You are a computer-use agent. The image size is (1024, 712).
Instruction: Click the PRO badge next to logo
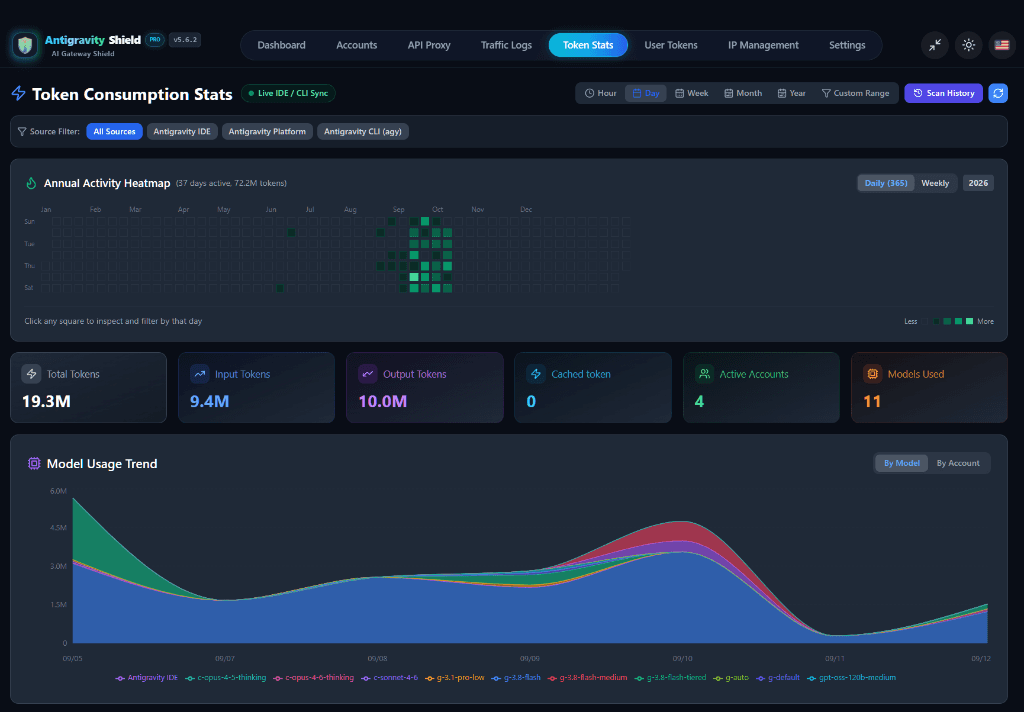(155, 40)
